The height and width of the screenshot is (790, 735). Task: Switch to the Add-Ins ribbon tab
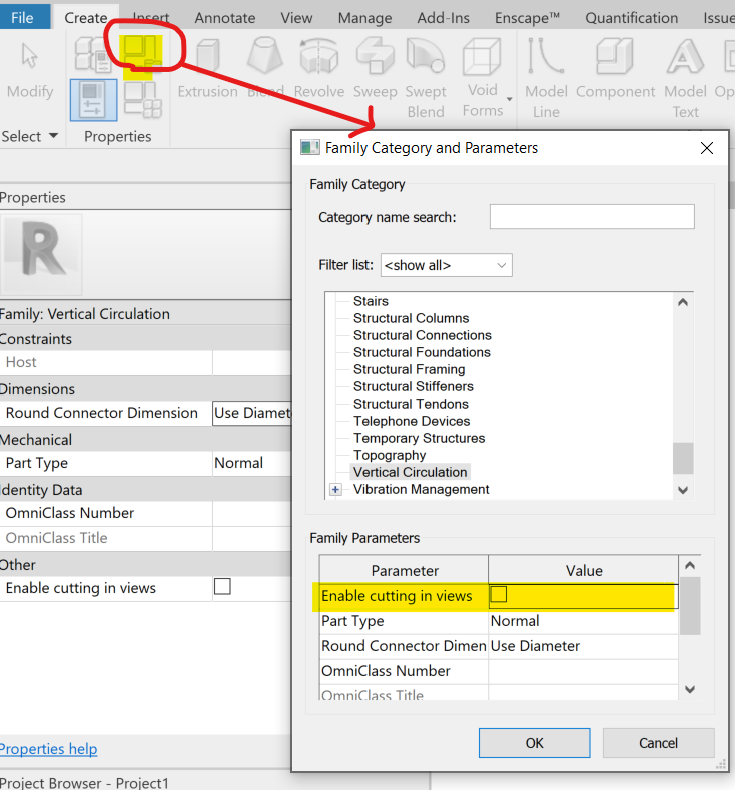[x=443, y=18]
